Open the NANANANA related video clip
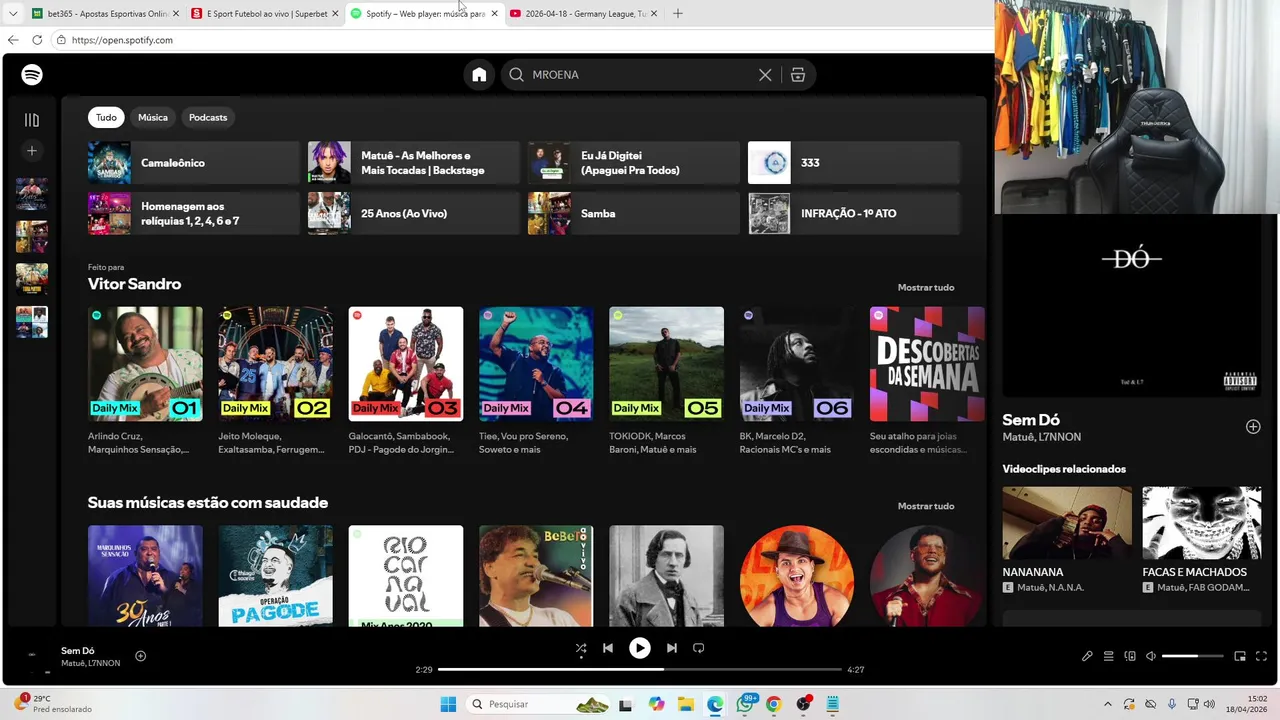 coord(1067,540)
